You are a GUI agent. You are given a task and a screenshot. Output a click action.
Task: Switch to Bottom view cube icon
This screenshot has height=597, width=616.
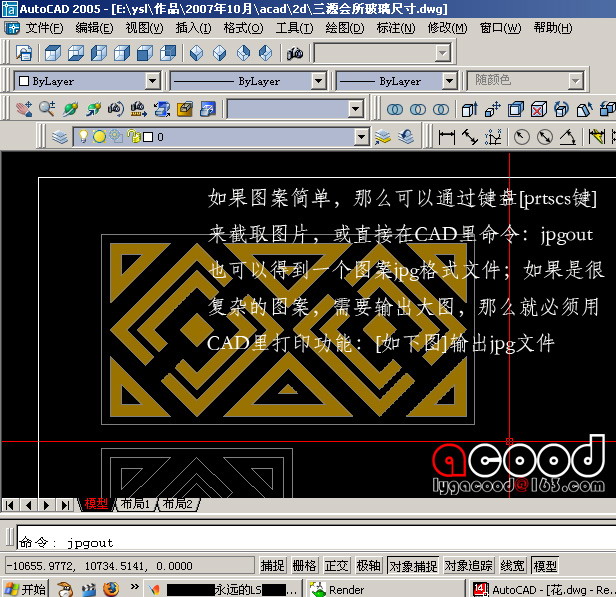[x=76, y=53]
